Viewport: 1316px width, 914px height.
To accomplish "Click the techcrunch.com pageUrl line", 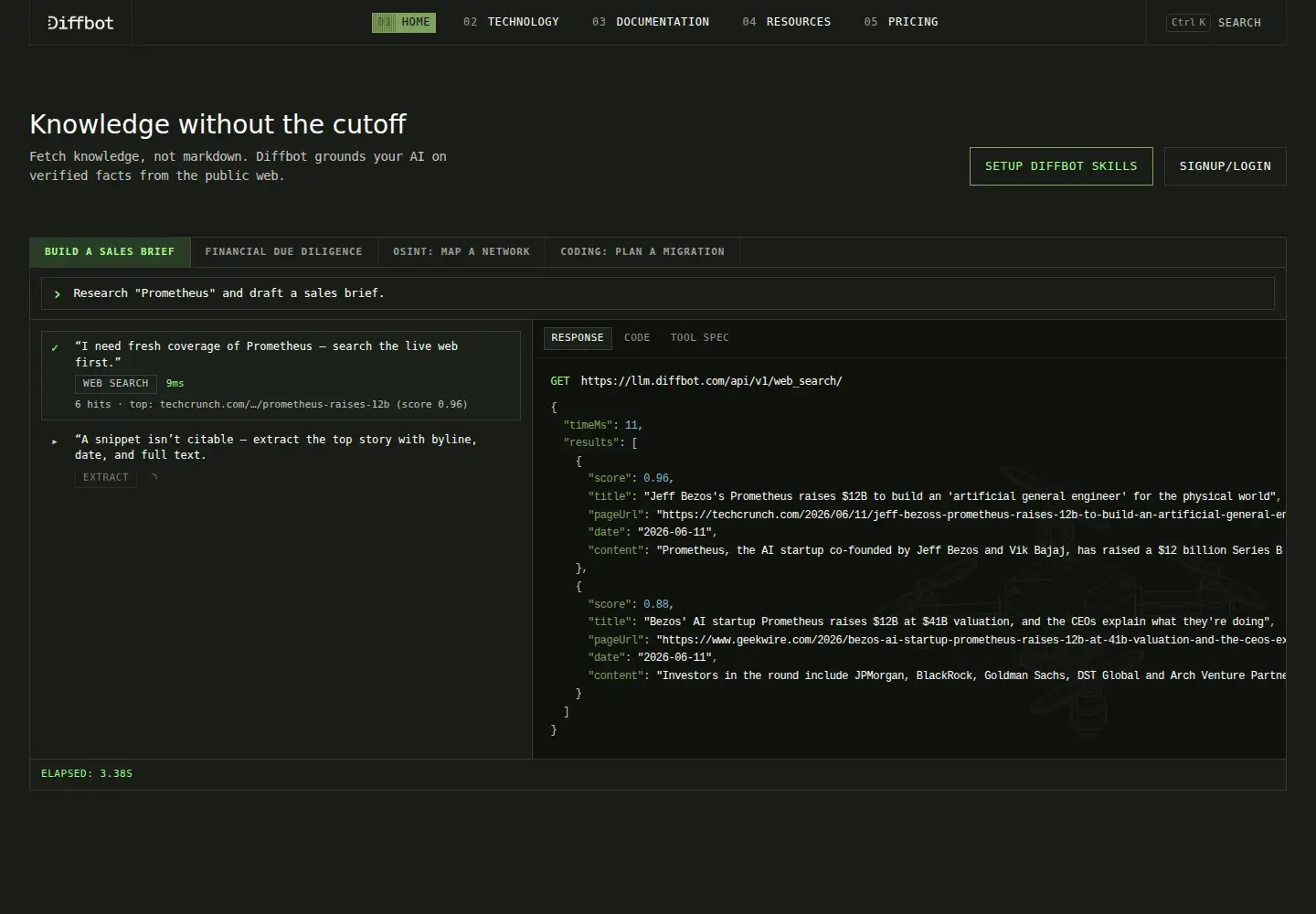I will 937,515.
